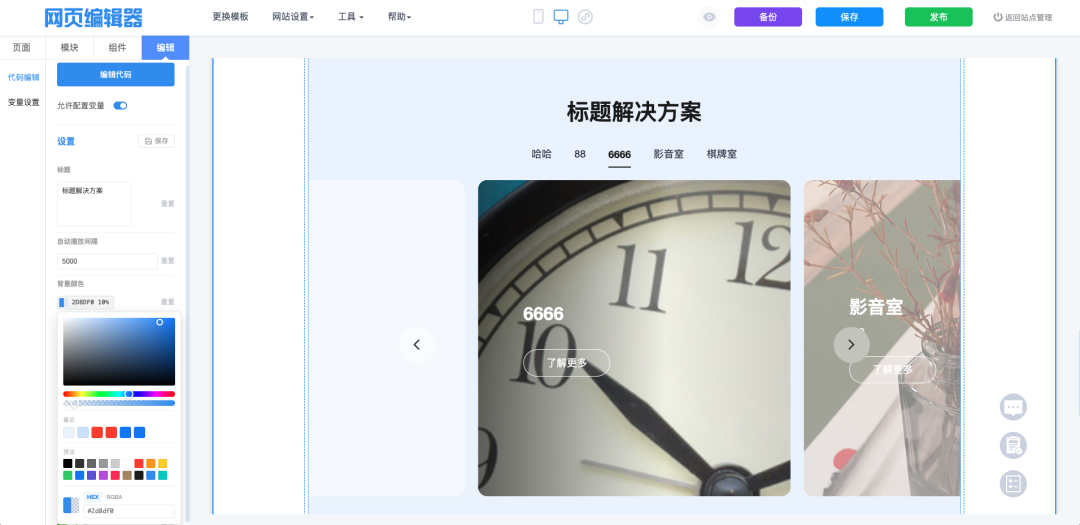The image size is (1080, 525).
Task: Click the green 发布 button
Action: 938,17
